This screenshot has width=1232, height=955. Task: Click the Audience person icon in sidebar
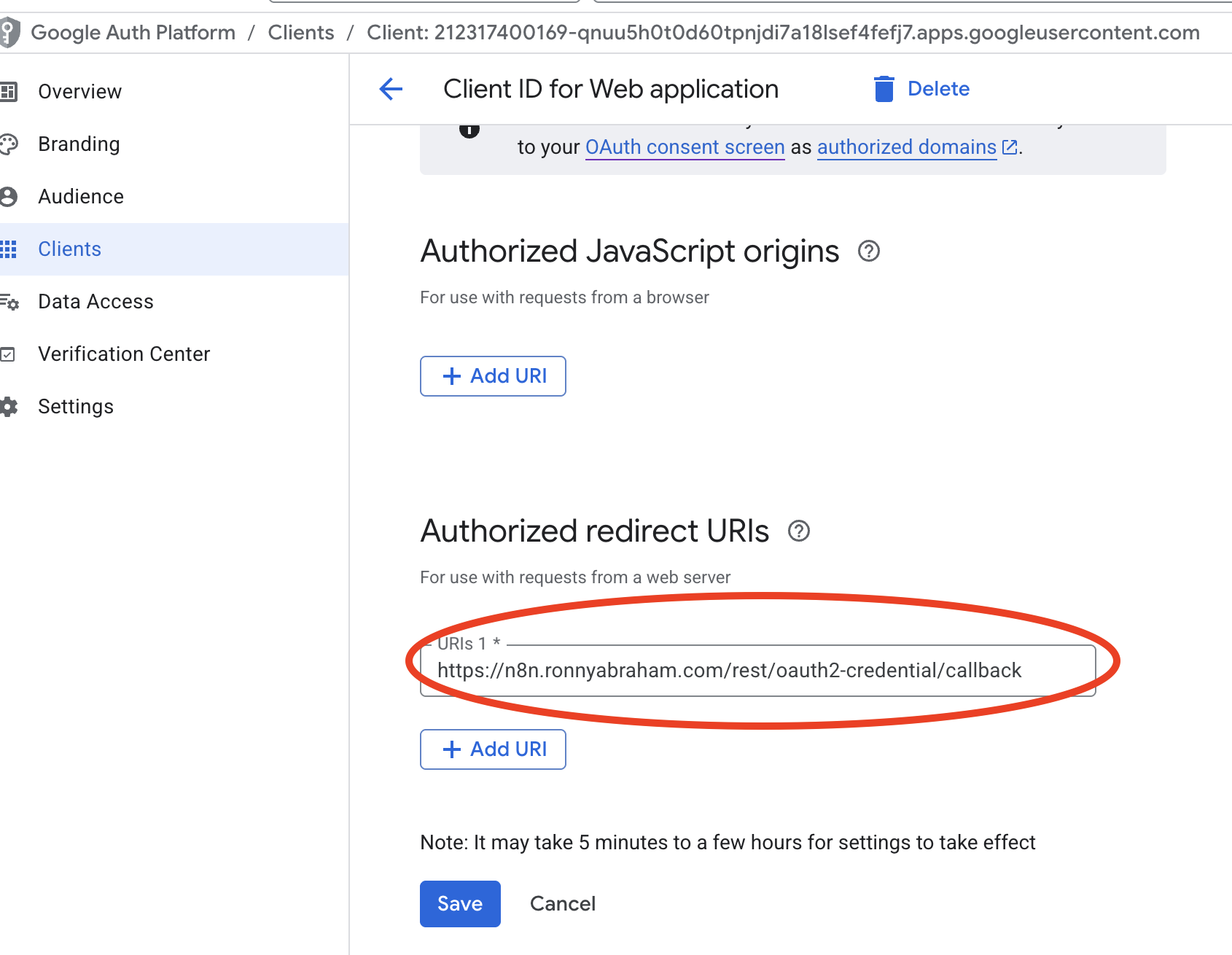pyautogui.click(x=9, y=197)
